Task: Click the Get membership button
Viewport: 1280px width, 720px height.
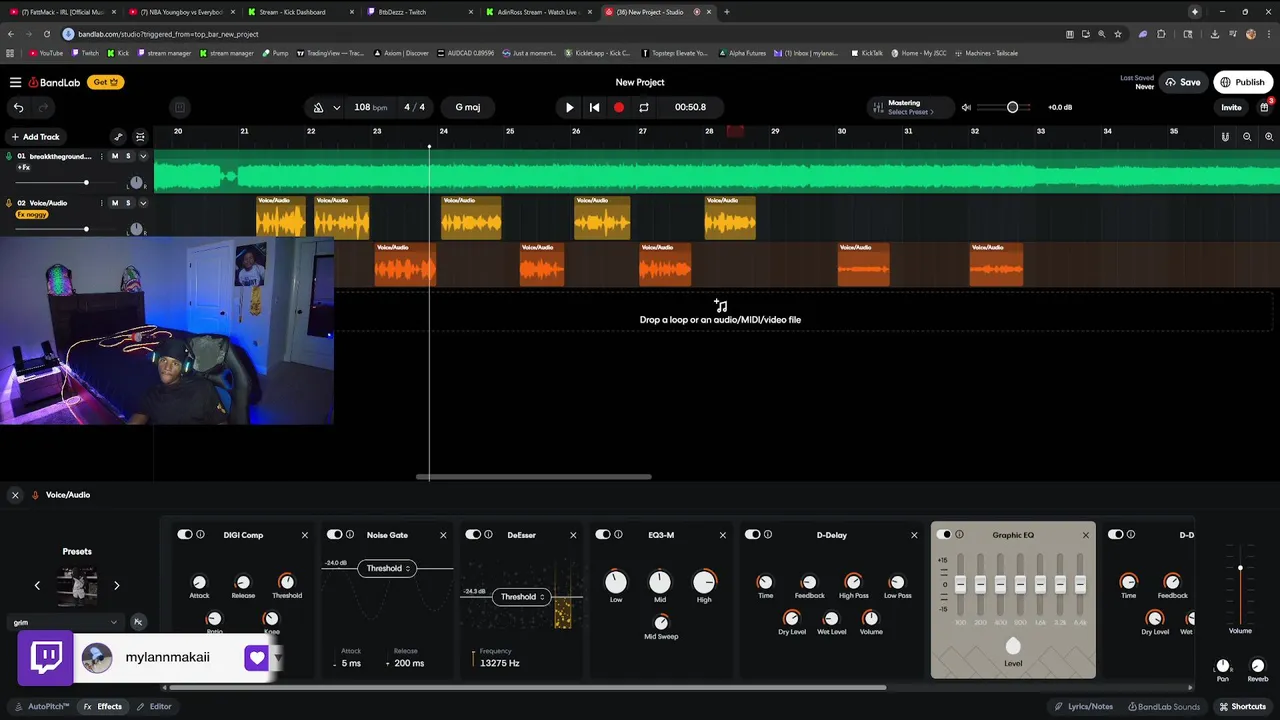Action: pyautogui.click(x=105, y=82)
